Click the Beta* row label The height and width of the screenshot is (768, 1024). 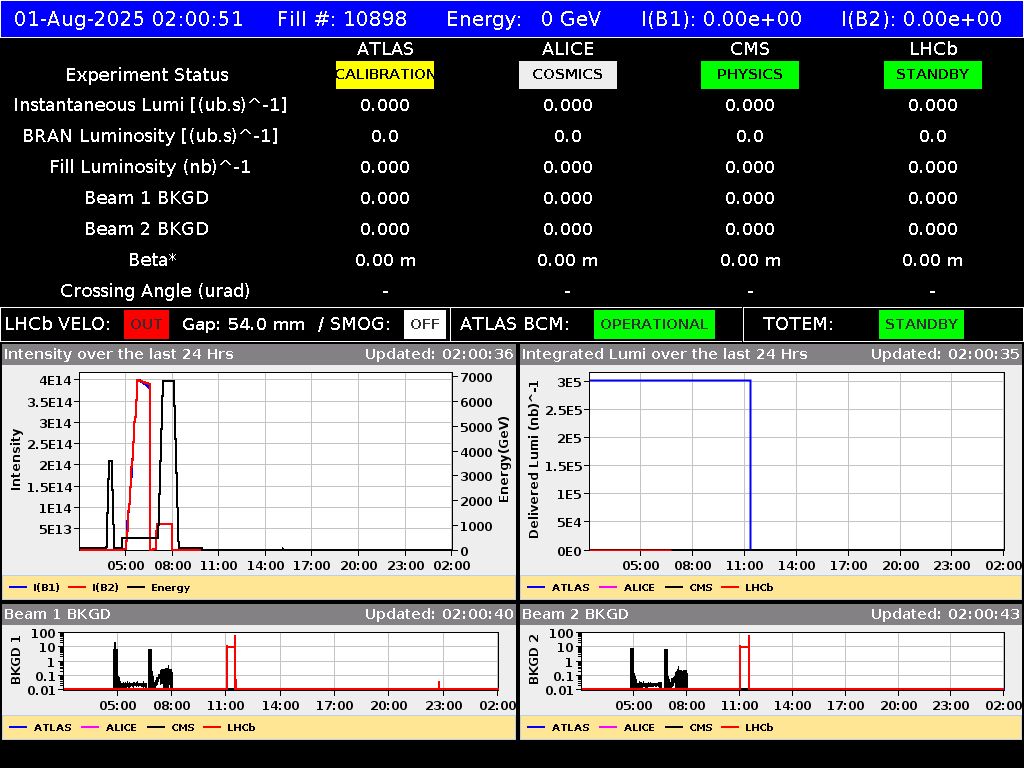[153, 260]
